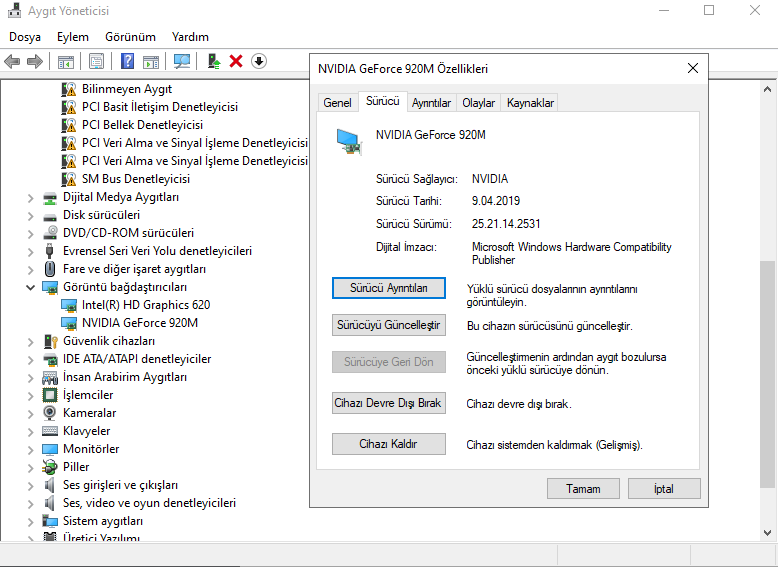This screenshot has height=567, width=778.
Task: Expand Evrensel Seri Veri Yolu denetleyicileri
Action: click(x=31, y=252)
